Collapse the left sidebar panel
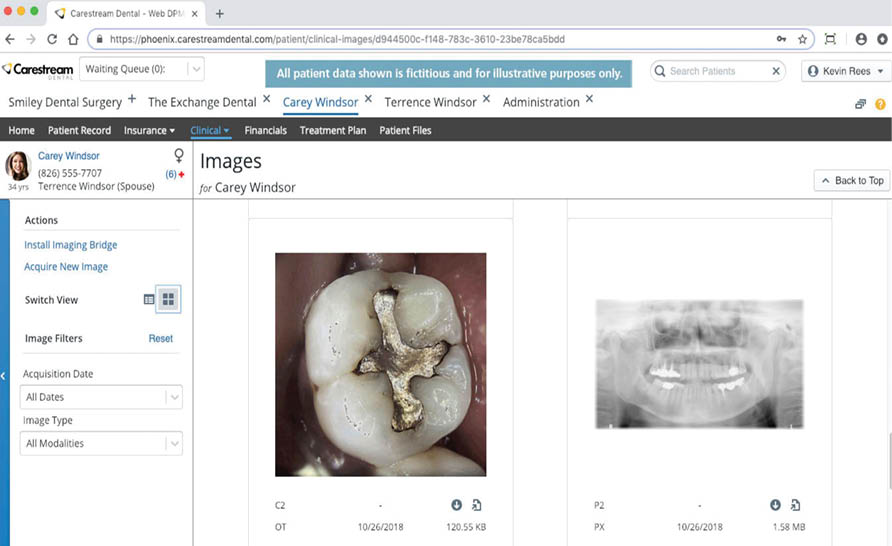Screen dimensions: 892x546 pyautogui.click(x=4, y=376)
